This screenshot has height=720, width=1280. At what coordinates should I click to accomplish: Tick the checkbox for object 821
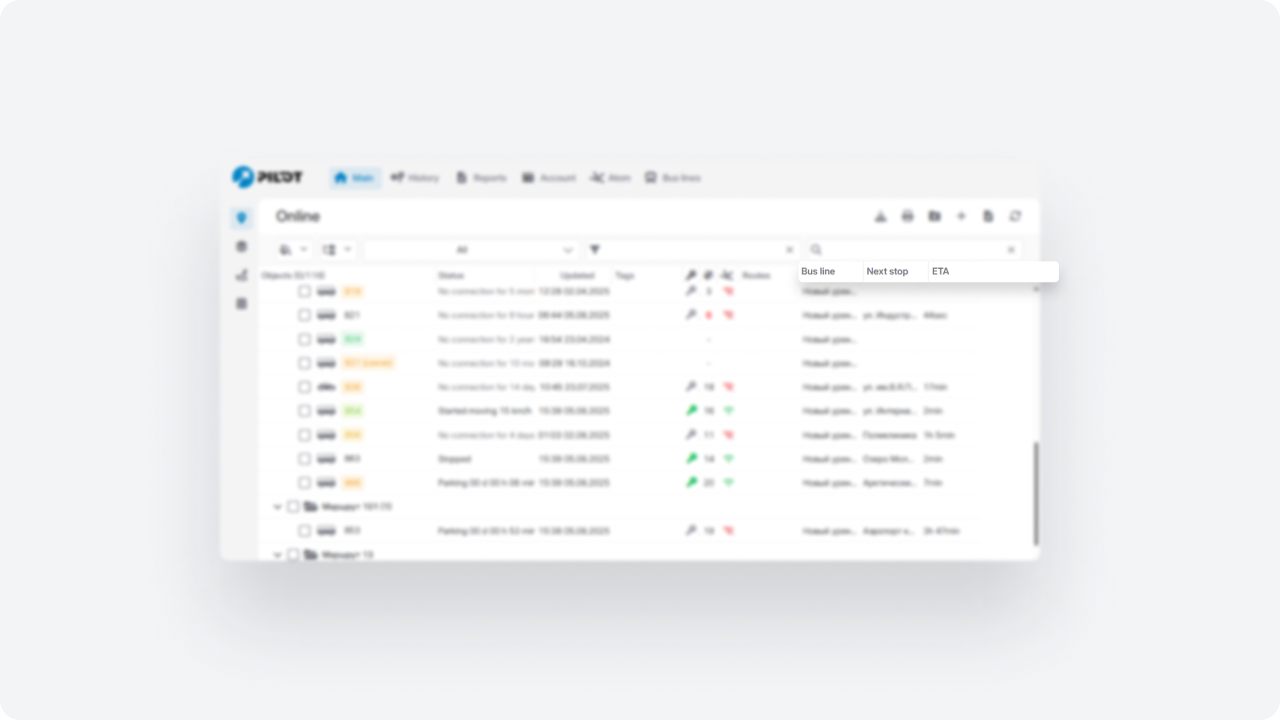click(x=305, y=315)
